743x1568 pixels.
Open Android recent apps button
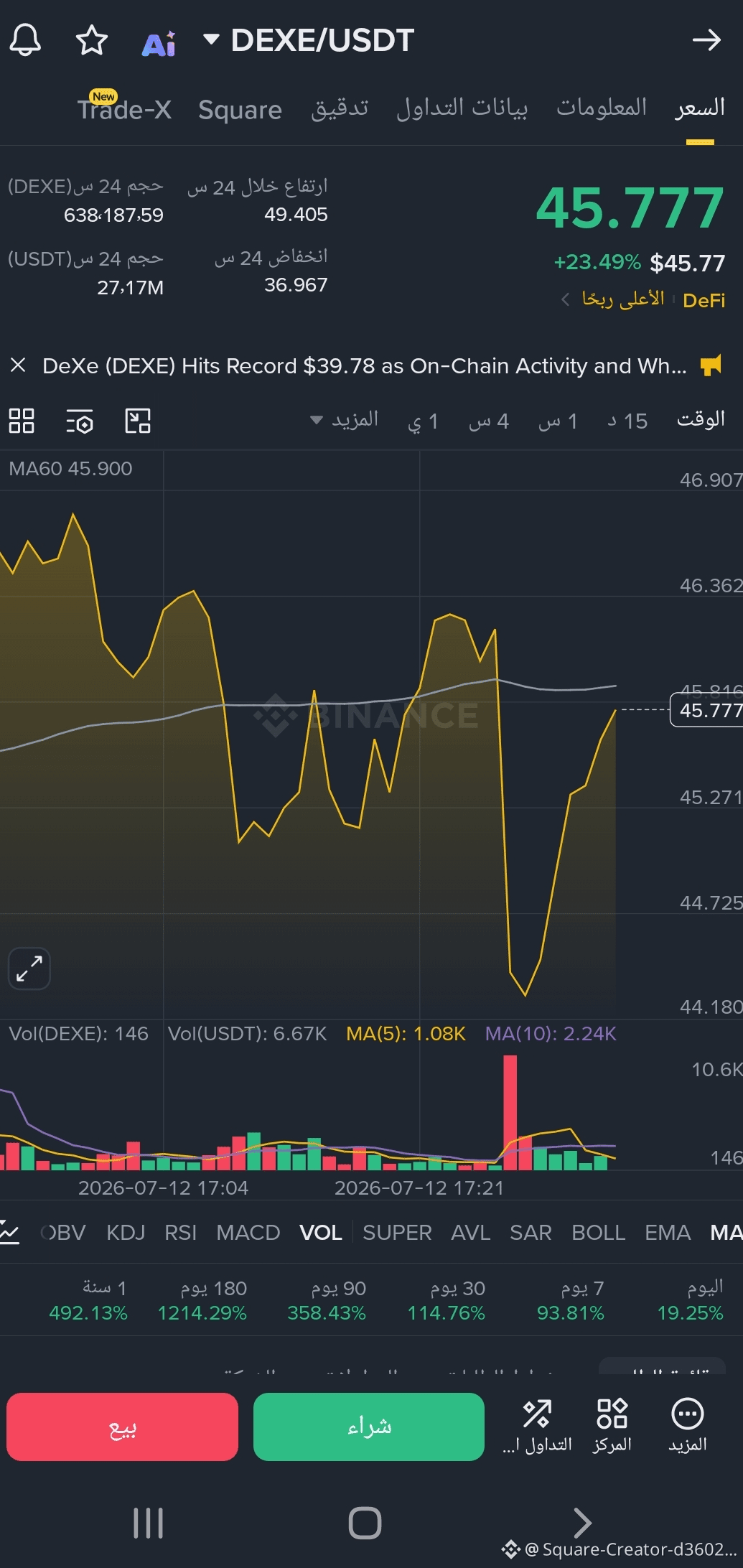pos(149,1523)
